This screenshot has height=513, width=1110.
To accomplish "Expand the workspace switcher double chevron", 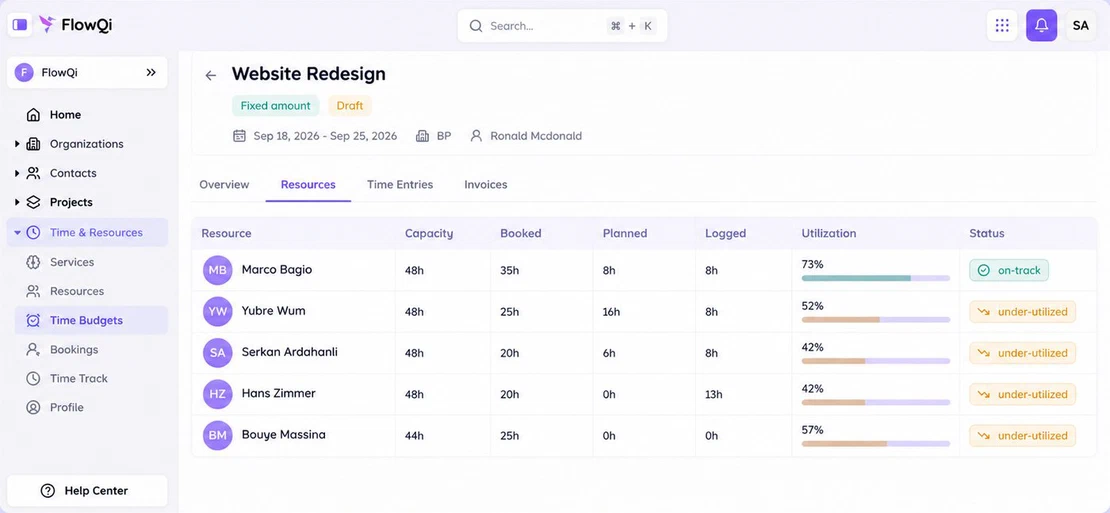I will [151, 72].
